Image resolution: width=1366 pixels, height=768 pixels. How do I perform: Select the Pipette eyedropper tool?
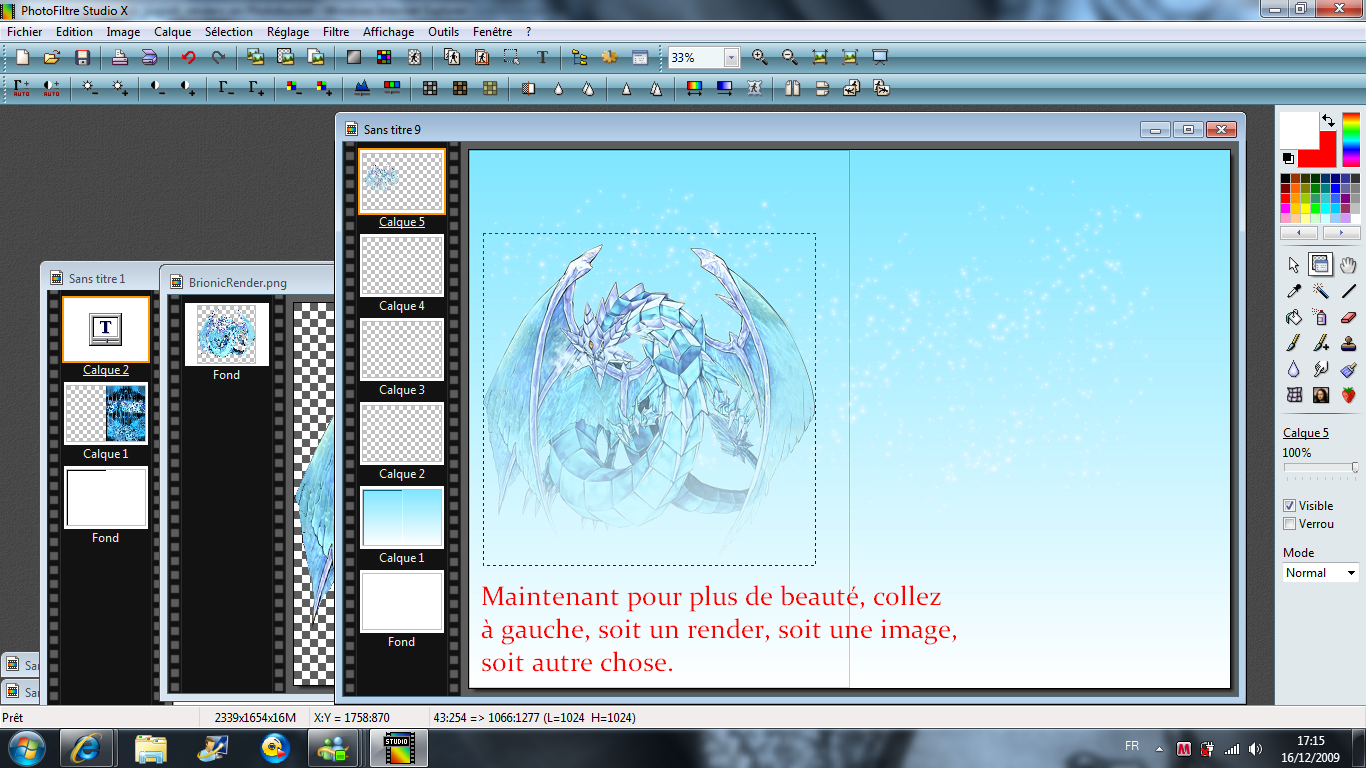(1293, 291)
